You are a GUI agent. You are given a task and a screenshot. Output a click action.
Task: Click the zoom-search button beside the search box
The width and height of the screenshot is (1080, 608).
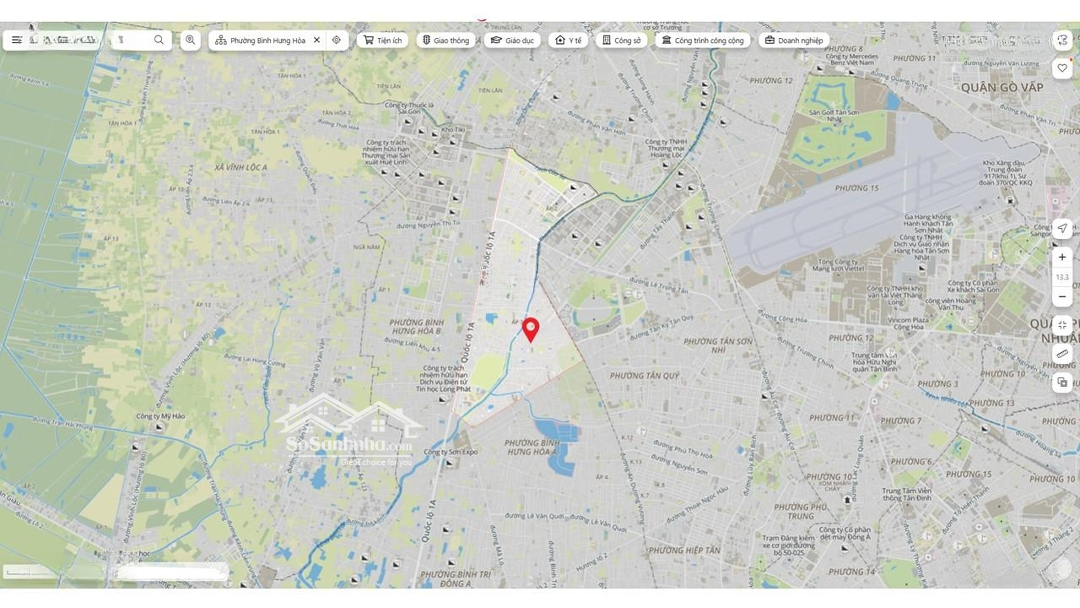190,40
